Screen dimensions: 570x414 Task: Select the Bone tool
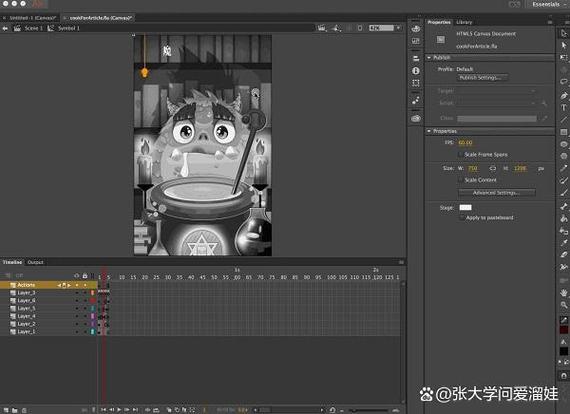(x=564, y=206)
